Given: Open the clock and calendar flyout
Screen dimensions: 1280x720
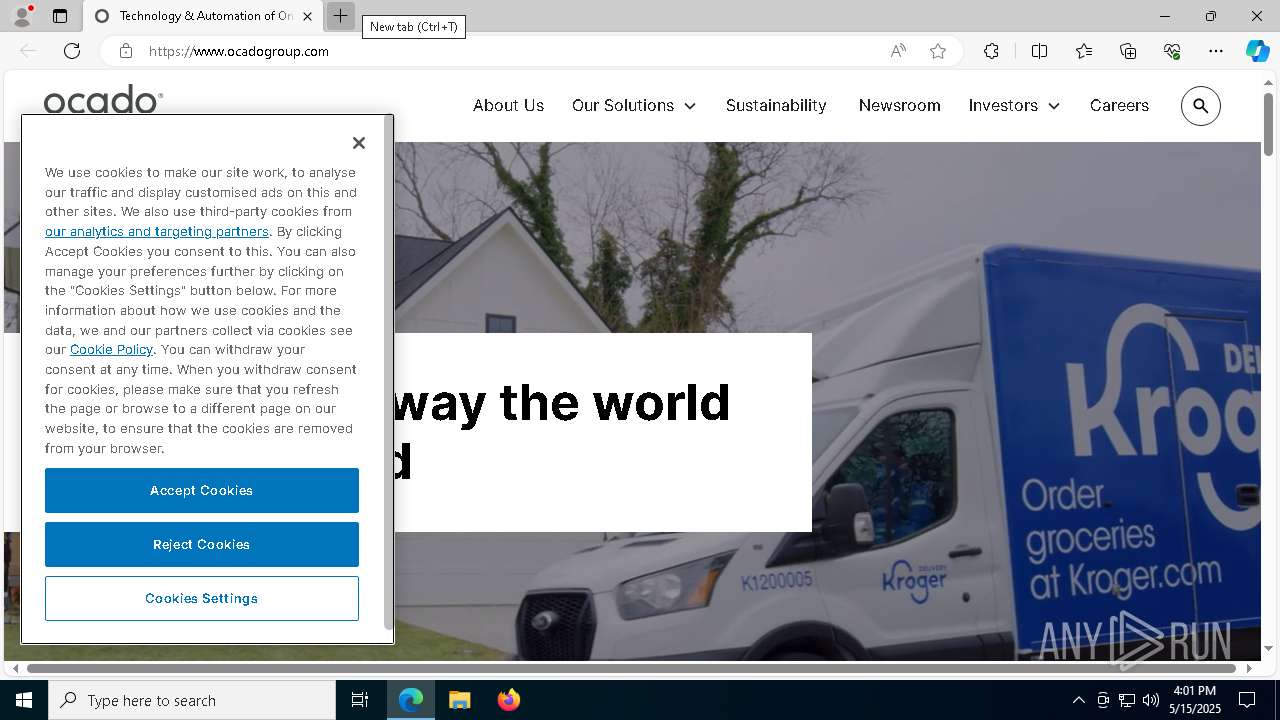Looking at the screenshot, I should 1194,700.
